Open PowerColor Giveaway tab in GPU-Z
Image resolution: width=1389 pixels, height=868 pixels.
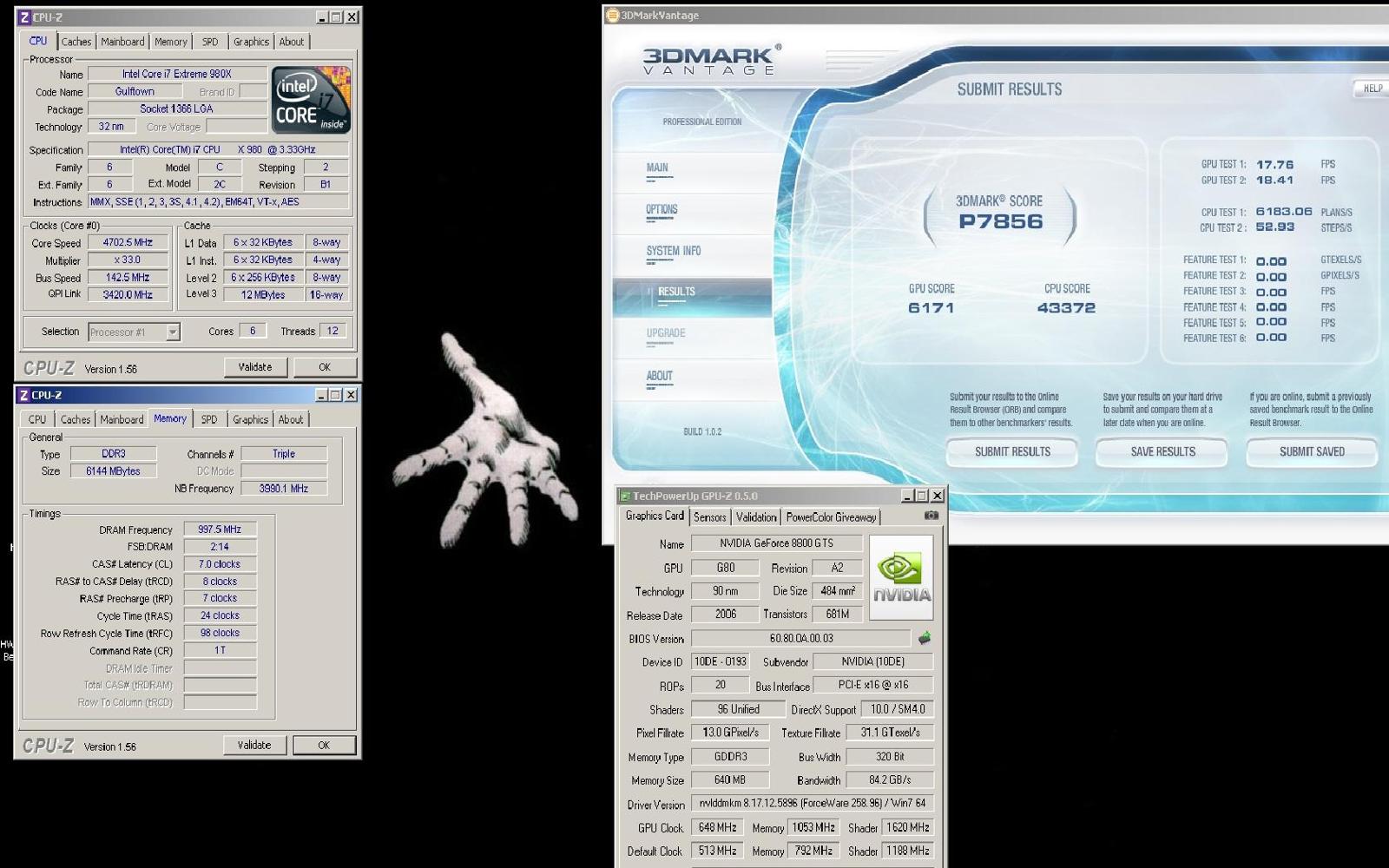pos(831,517)
